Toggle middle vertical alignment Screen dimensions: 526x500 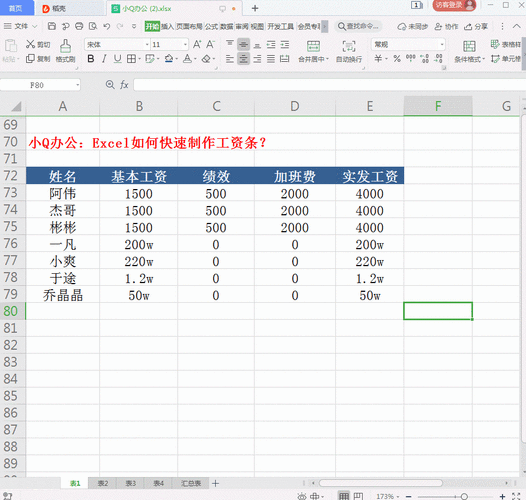pyautogui.click(x=243, y=44)
